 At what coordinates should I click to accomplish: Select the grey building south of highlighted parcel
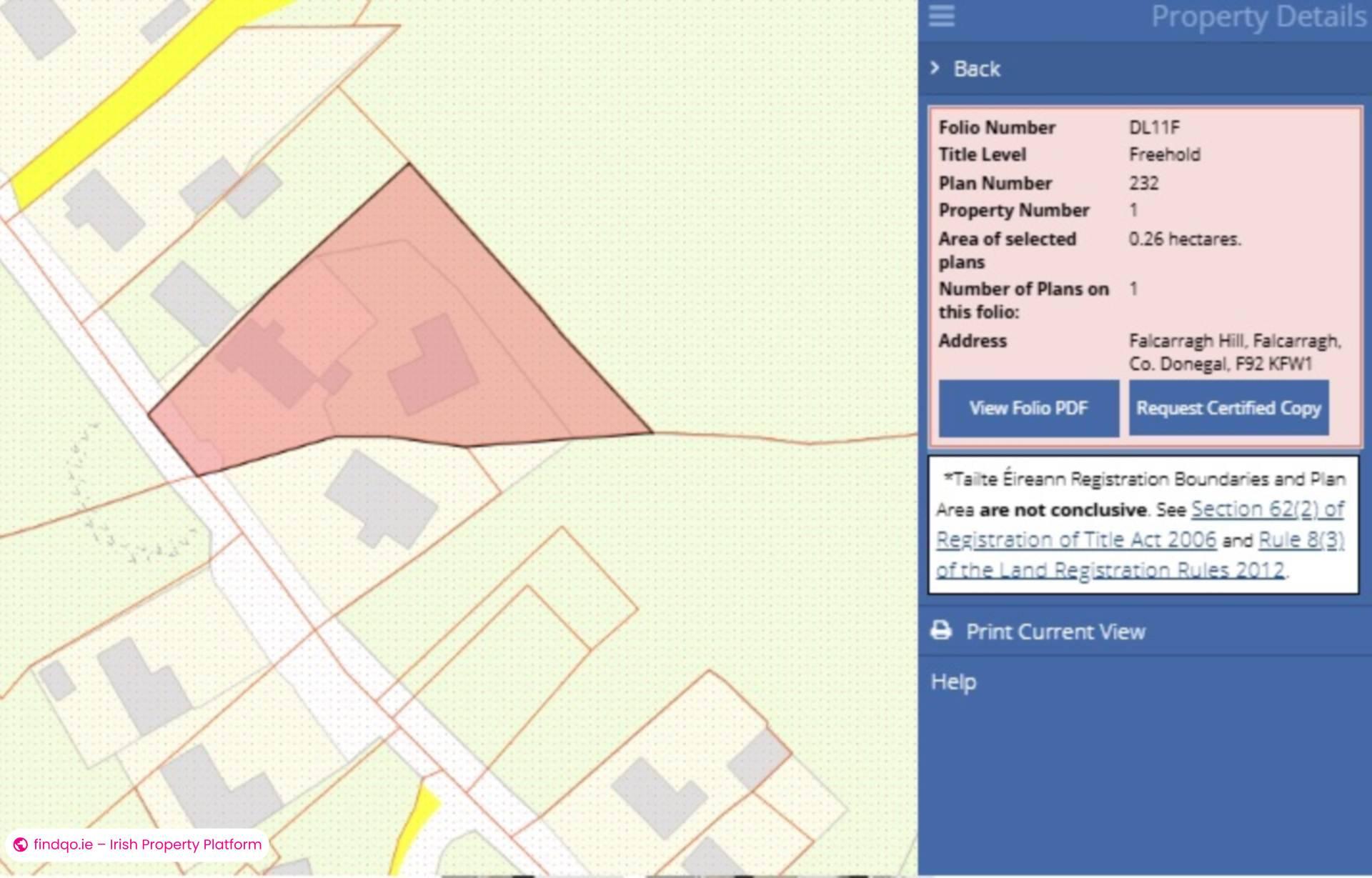[382, 500]
